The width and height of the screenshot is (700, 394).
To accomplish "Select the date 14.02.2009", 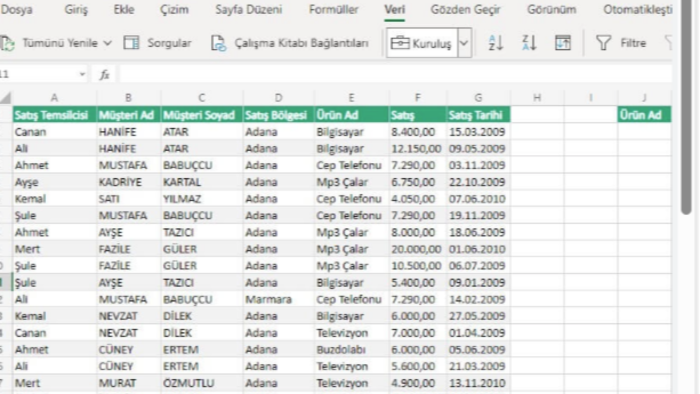I will point(479,299).
